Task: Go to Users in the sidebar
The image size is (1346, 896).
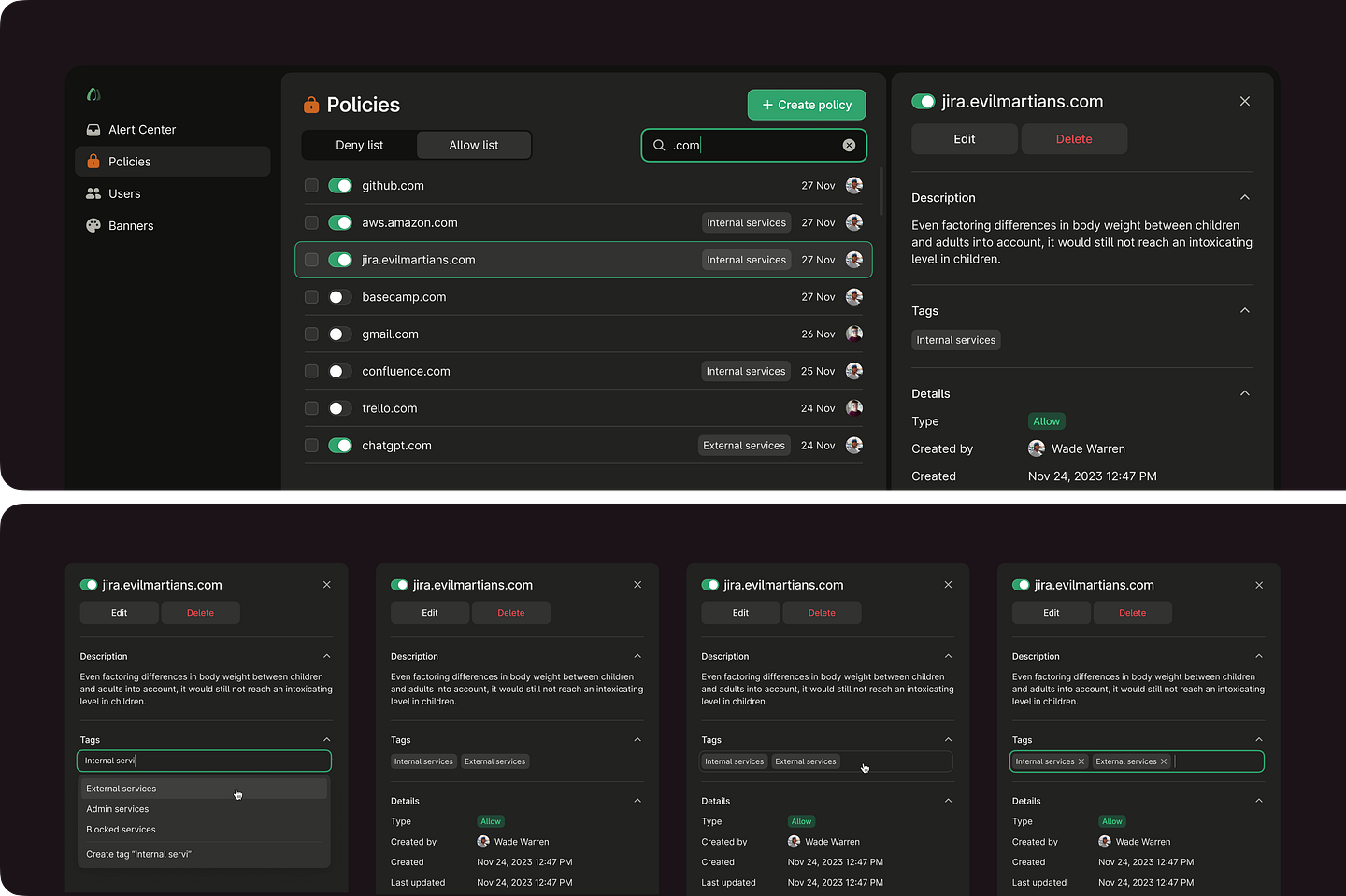Action: pyautogui.click(x=172, y=193)
